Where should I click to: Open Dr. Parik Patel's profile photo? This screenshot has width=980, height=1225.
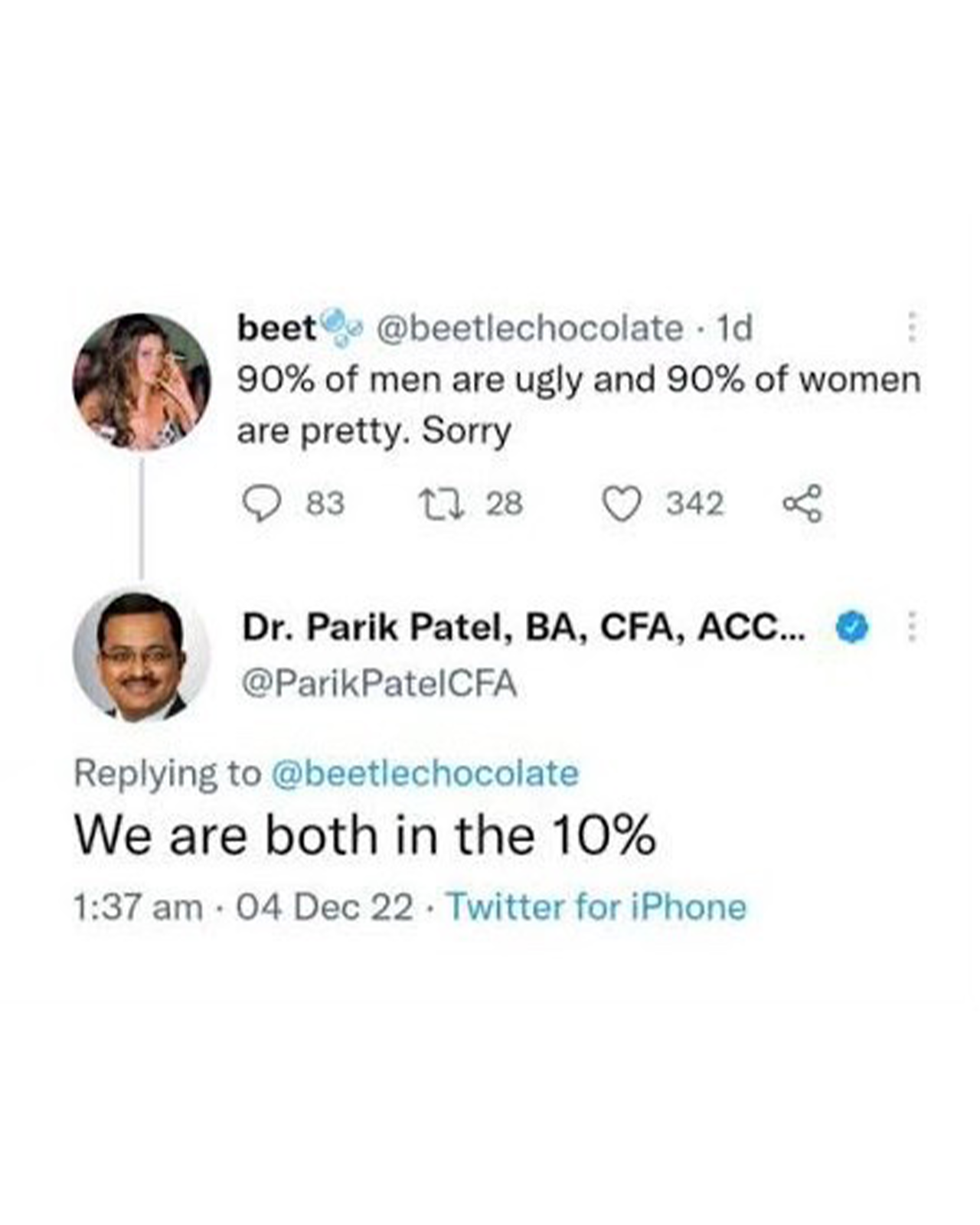pyautogui.click(x=142, y=655)
